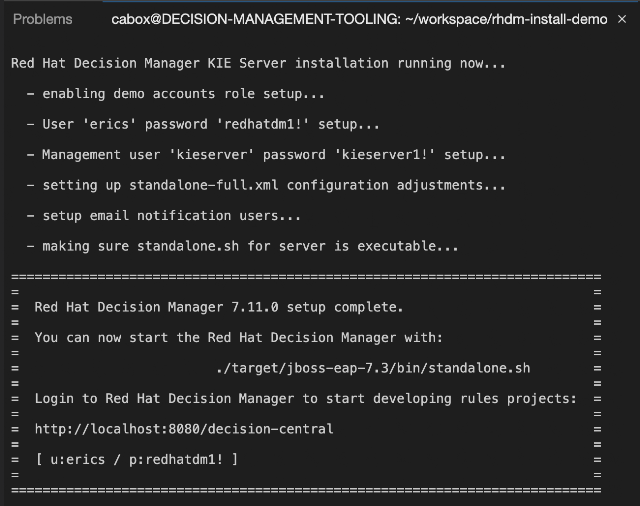Click the top equals-sign banner border

coord(306,277)
